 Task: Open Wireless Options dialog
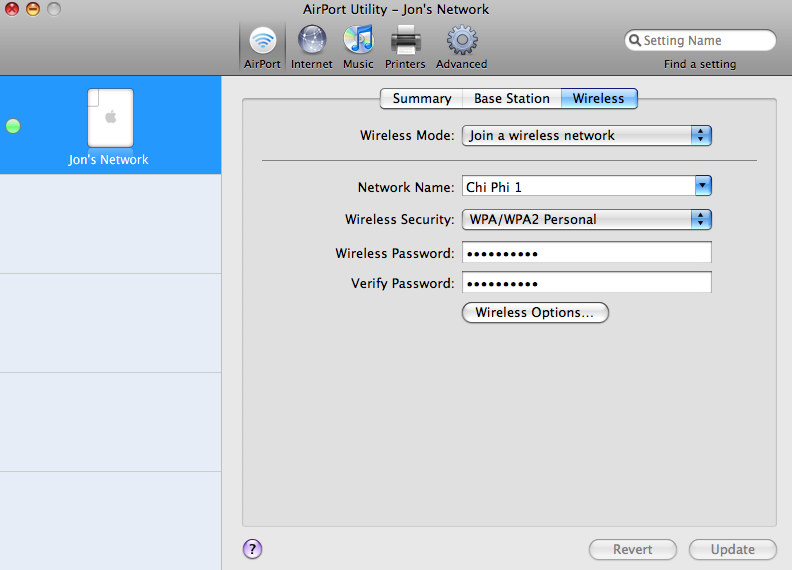(x=535, y=312)
